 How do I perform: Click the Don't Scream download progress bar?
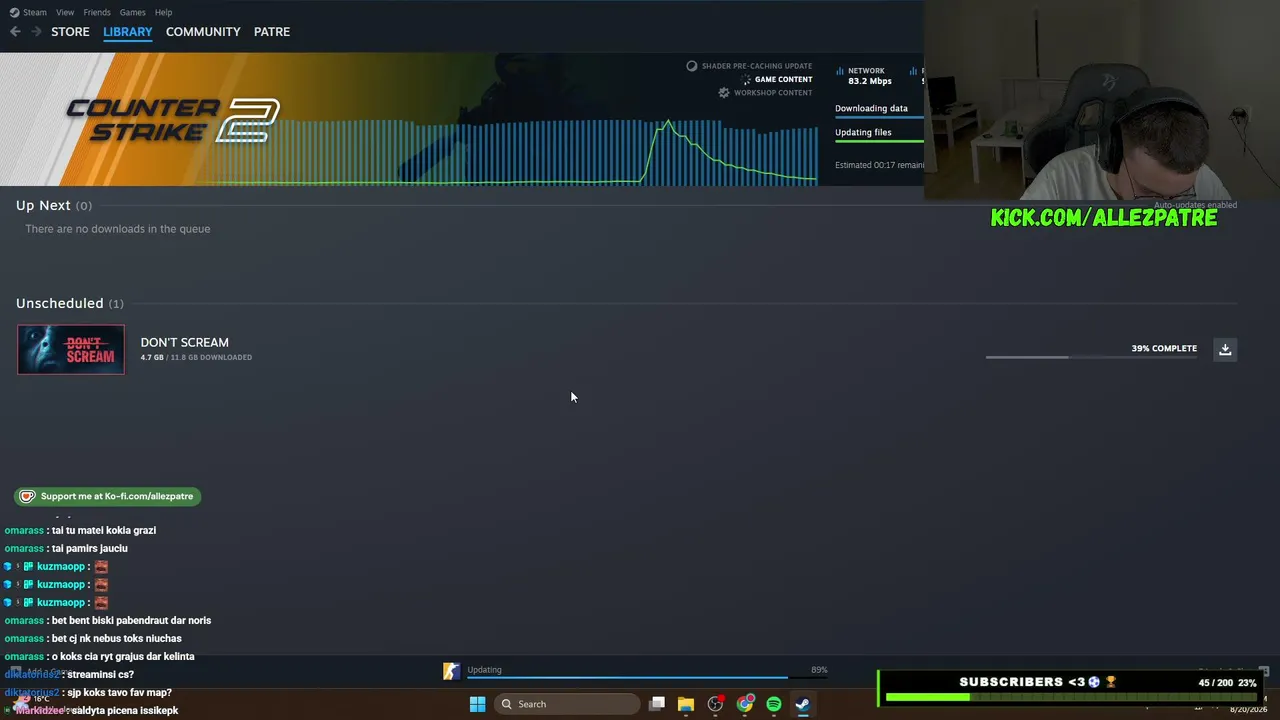click(x=1091, y=357)
